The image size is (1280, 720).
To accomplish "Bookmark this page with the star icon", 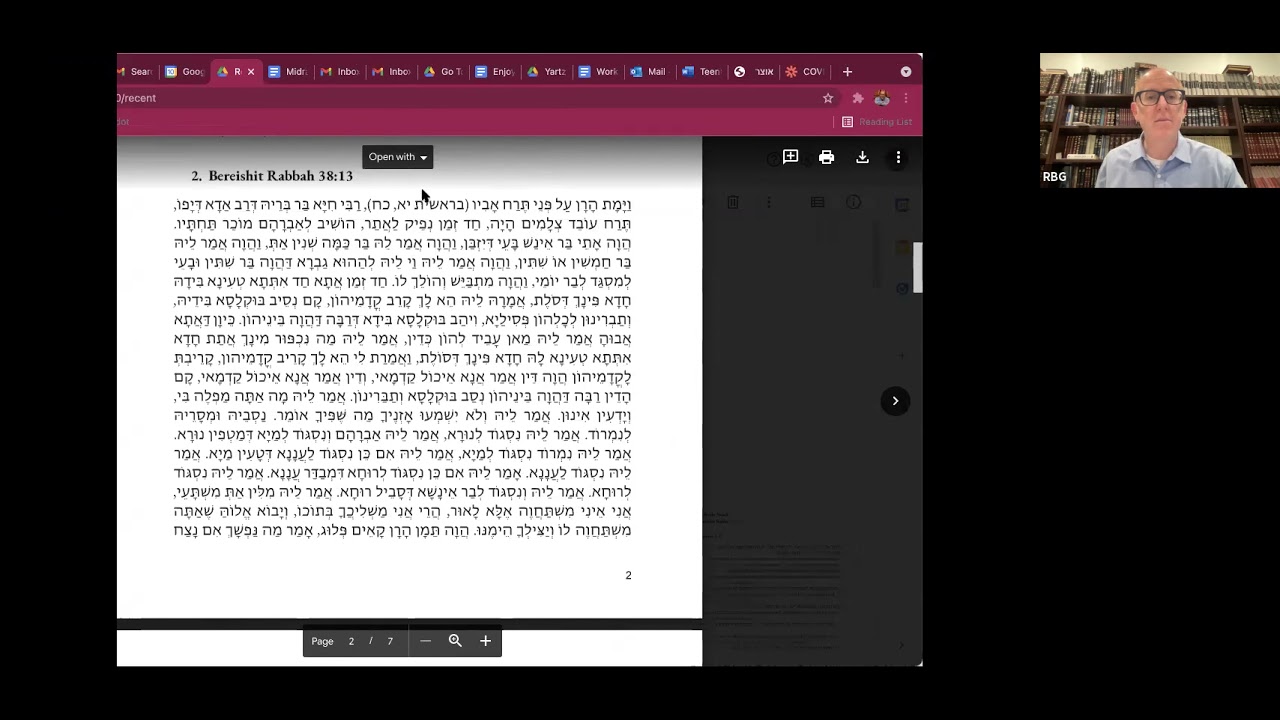I will point(828,98).
